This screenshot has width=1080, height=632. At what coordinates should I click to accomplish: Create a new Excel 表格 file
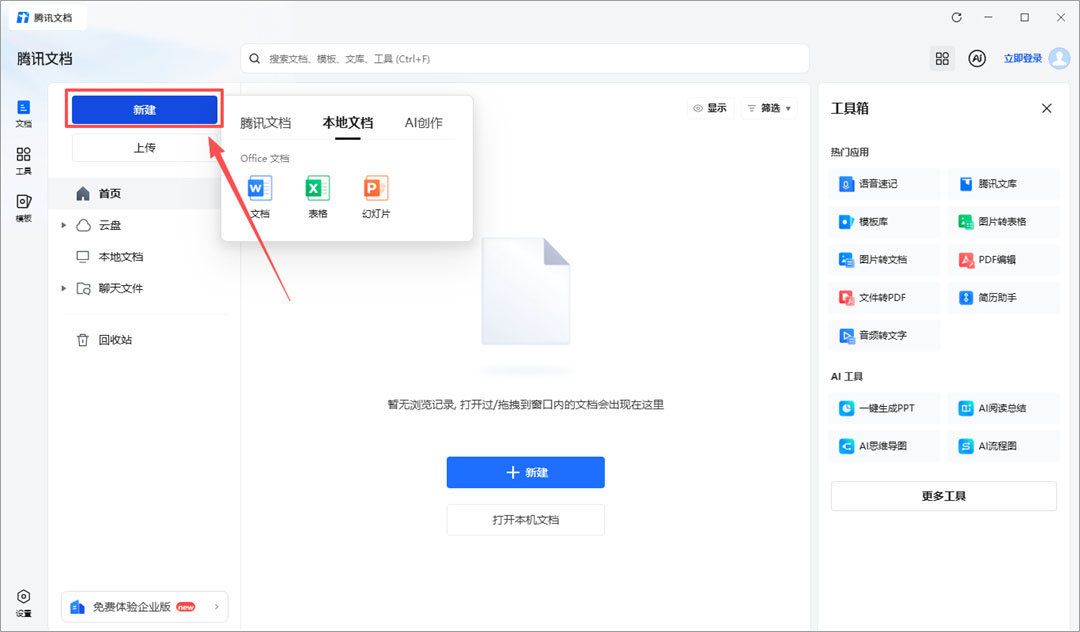tap(318, 197)
